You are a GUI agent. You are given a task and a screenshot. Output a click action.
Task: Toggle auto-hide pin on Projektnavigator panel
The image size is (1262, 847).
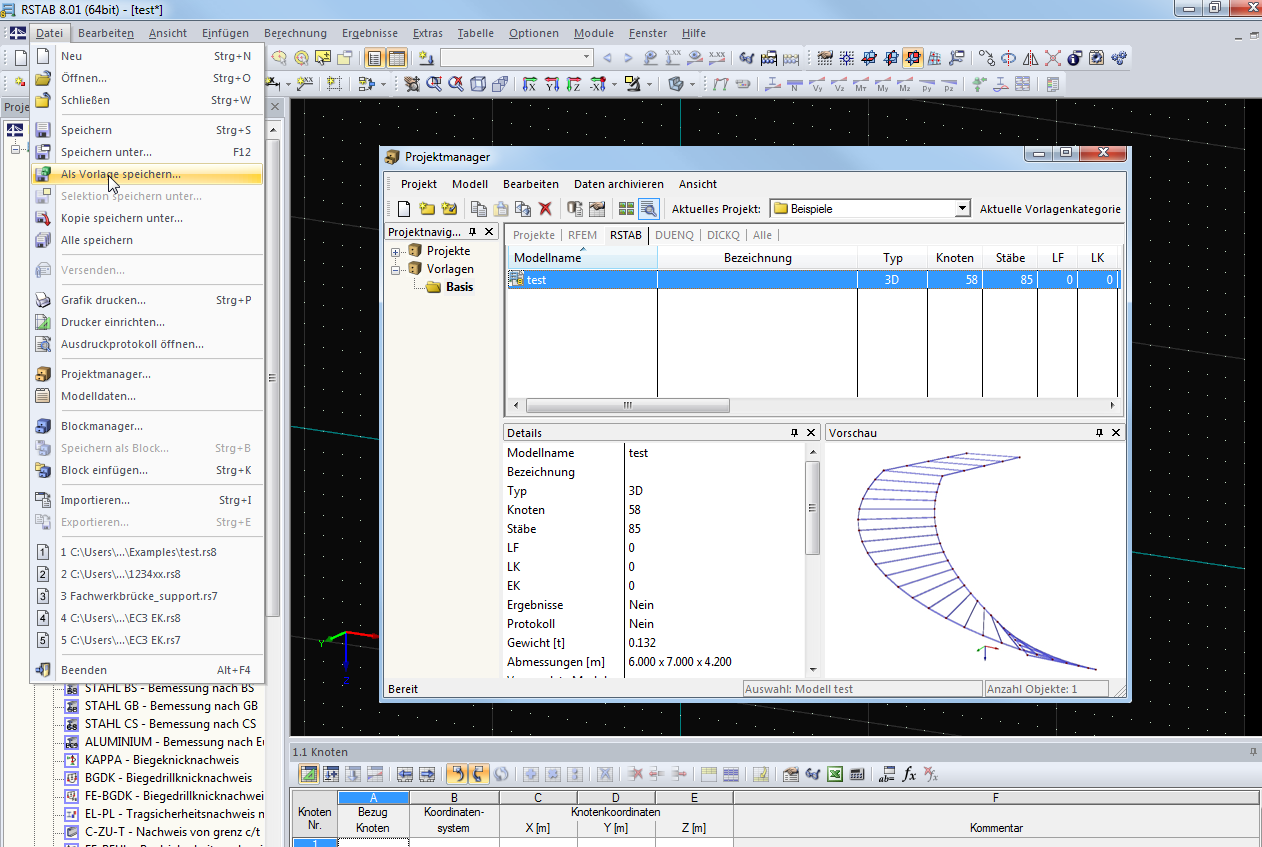tap(472, 232)
